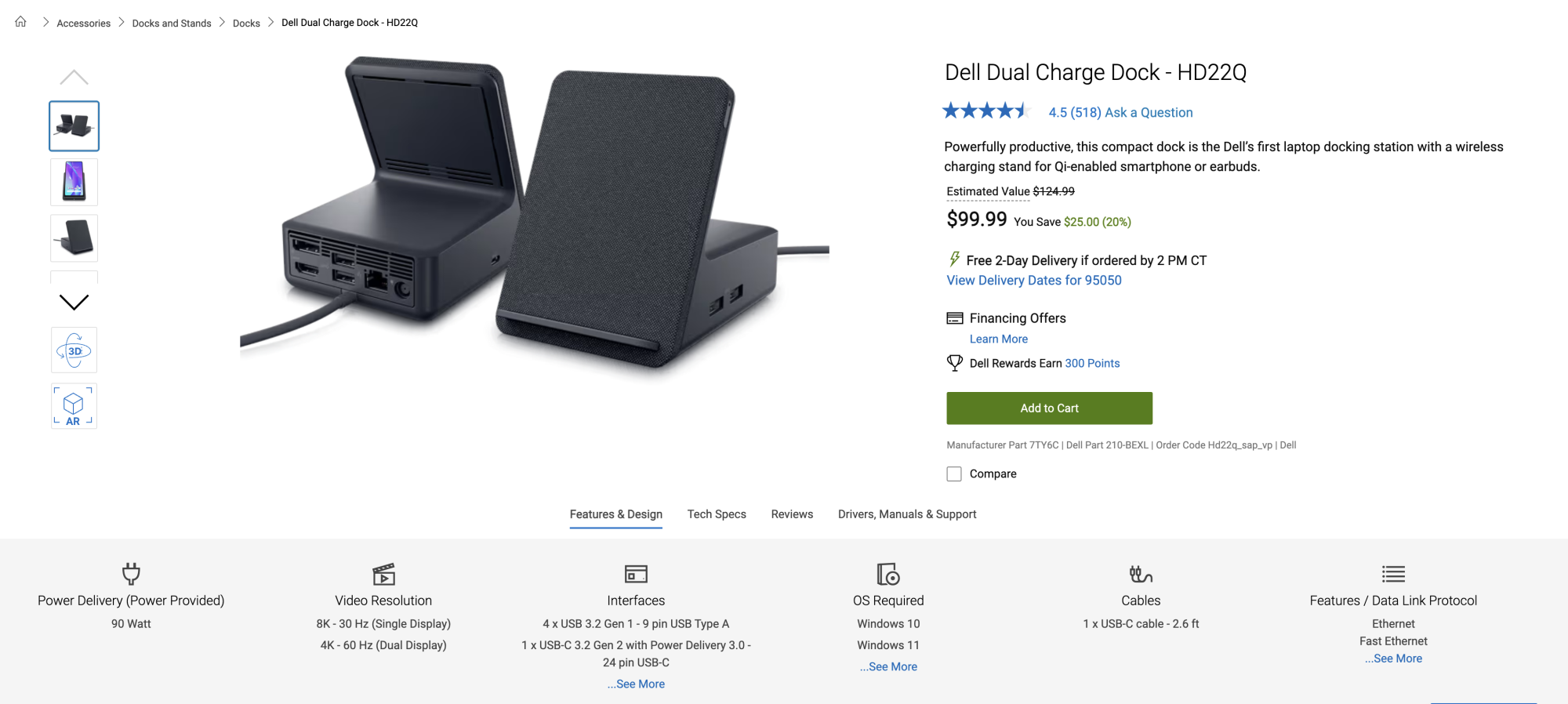
Task: Click the Power Delivery plug icon
Action: 131,574
